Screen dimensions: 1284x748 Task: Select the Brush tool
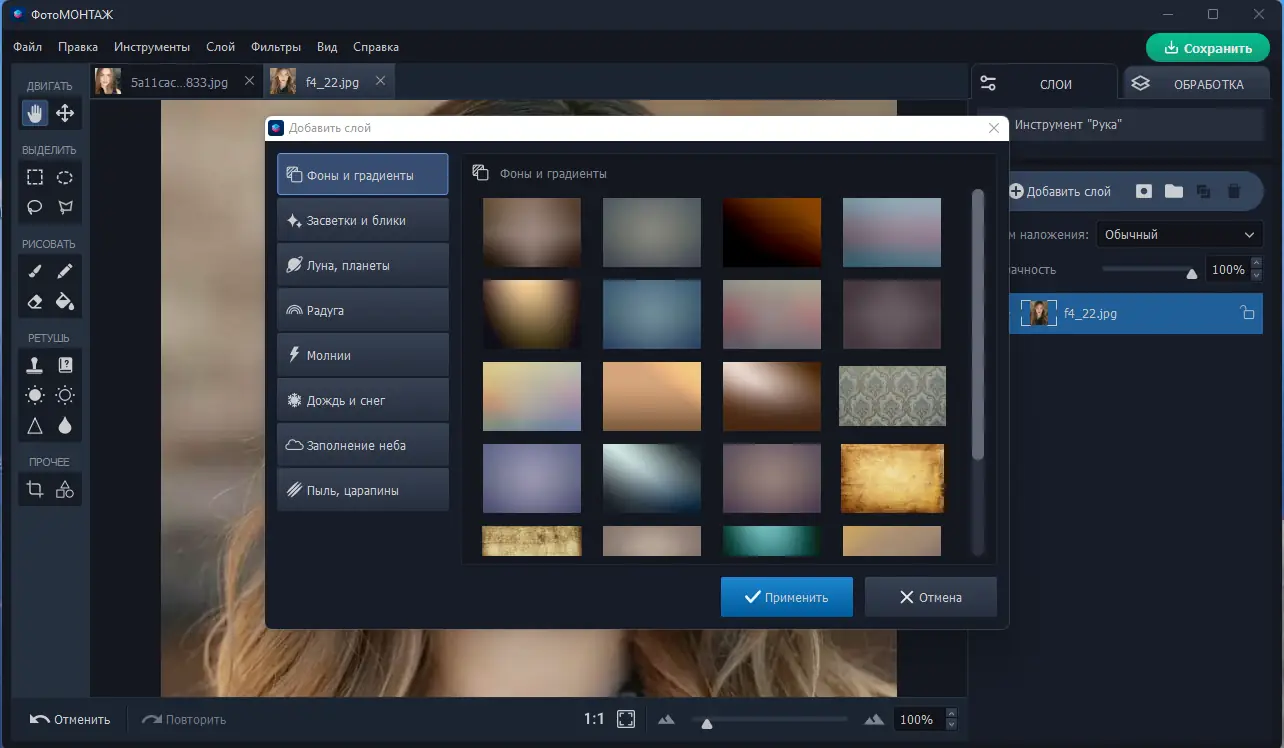(35, 271)
